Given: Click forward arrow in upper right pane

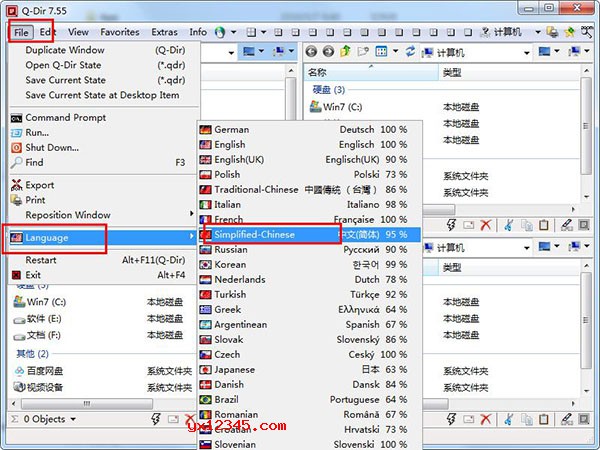Looking at the screenshot, I should pos(328,51).
